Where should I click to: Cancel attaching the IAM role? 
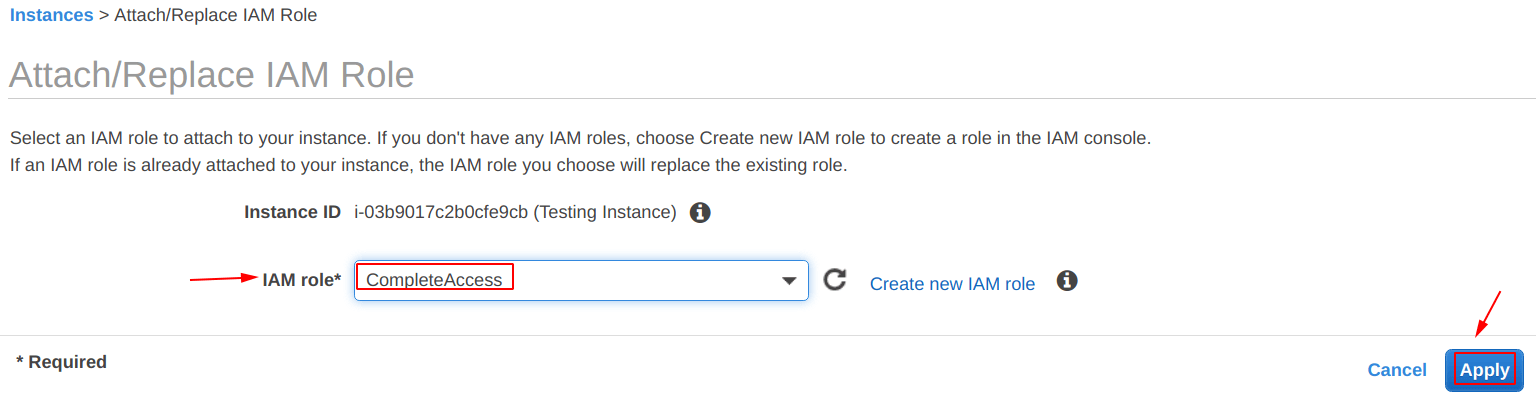point(1397,370)
